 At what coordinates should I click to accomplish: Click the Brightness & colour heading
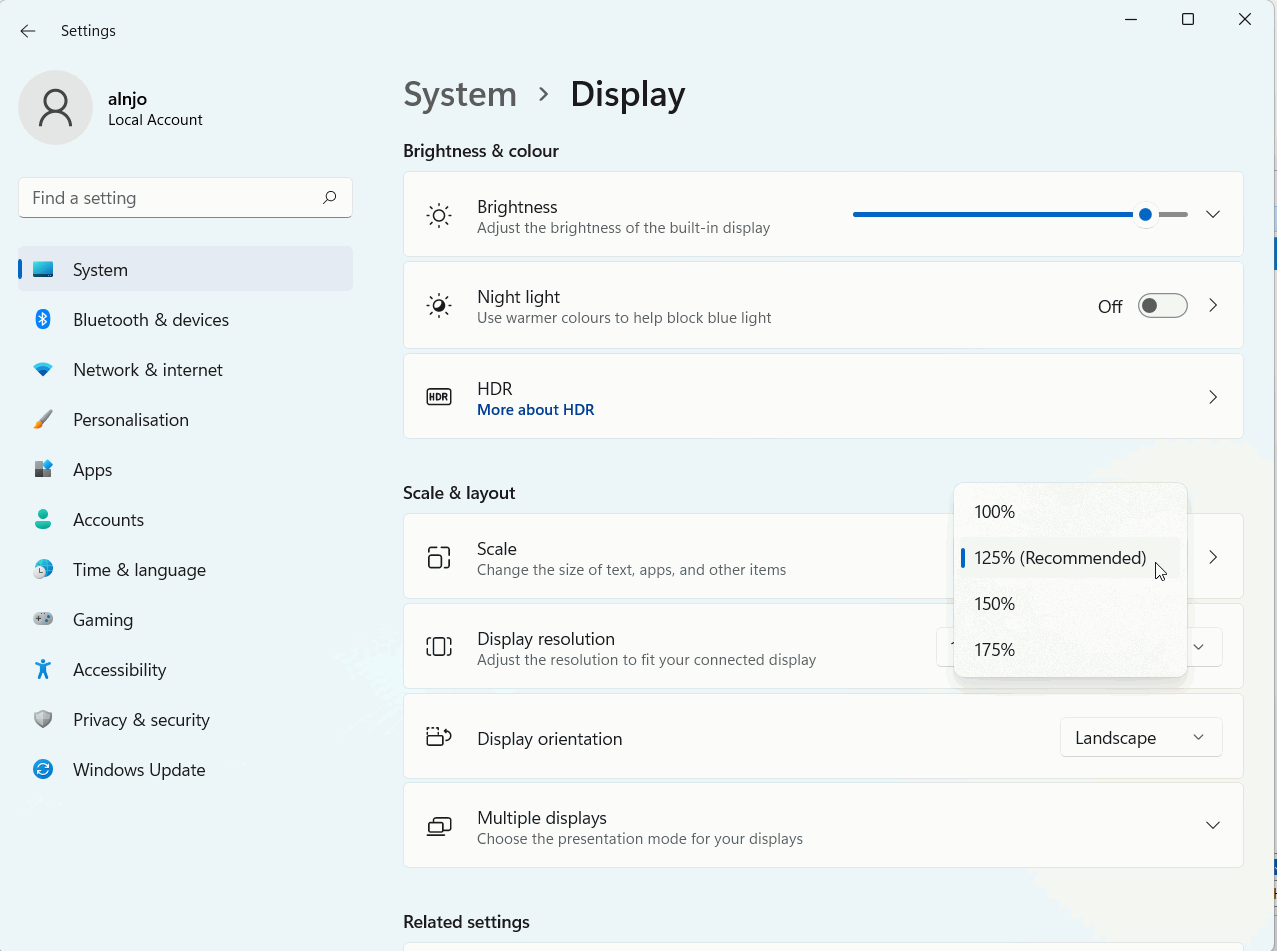(x=481, y=151)
